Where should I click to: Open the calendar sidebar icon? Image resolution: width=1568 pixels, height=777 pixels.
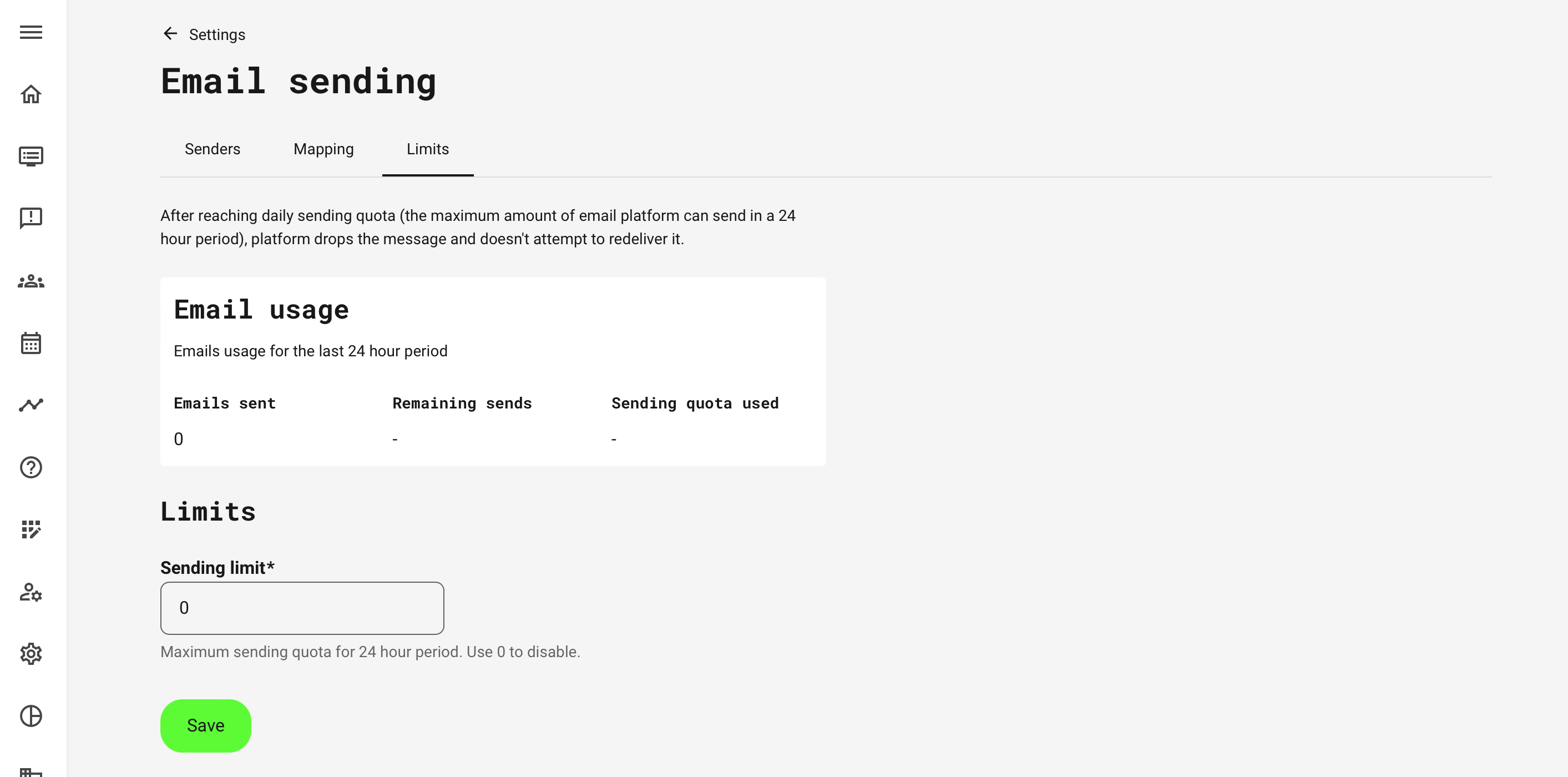31,344
